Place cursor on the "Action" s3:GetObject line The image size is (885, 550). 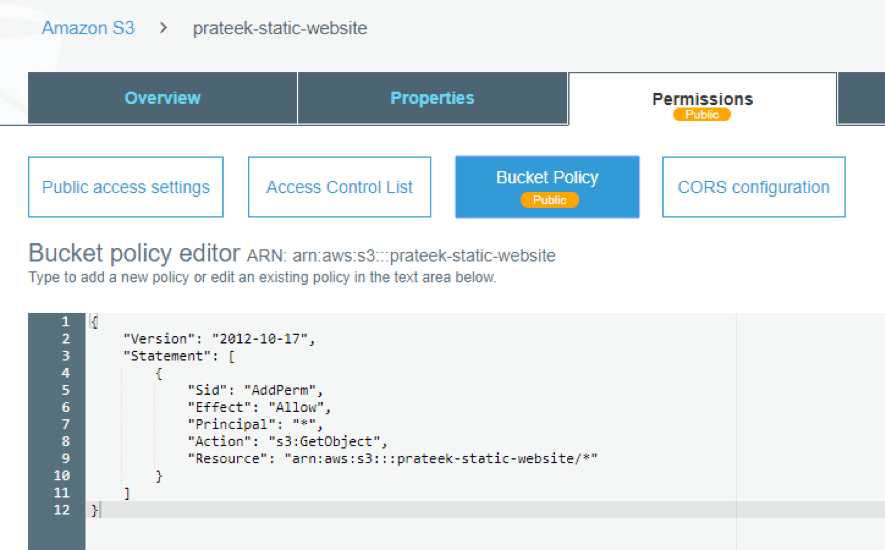pos(286,441)
